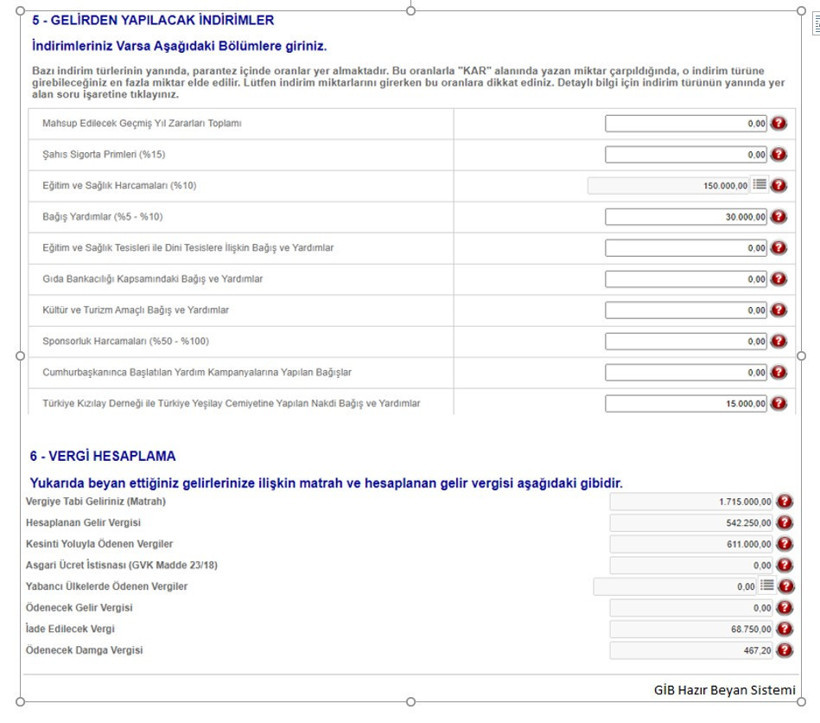Click help icon for Asgari Ücret İstisnası
Screen dimensions: 820x723
(785, 565)
